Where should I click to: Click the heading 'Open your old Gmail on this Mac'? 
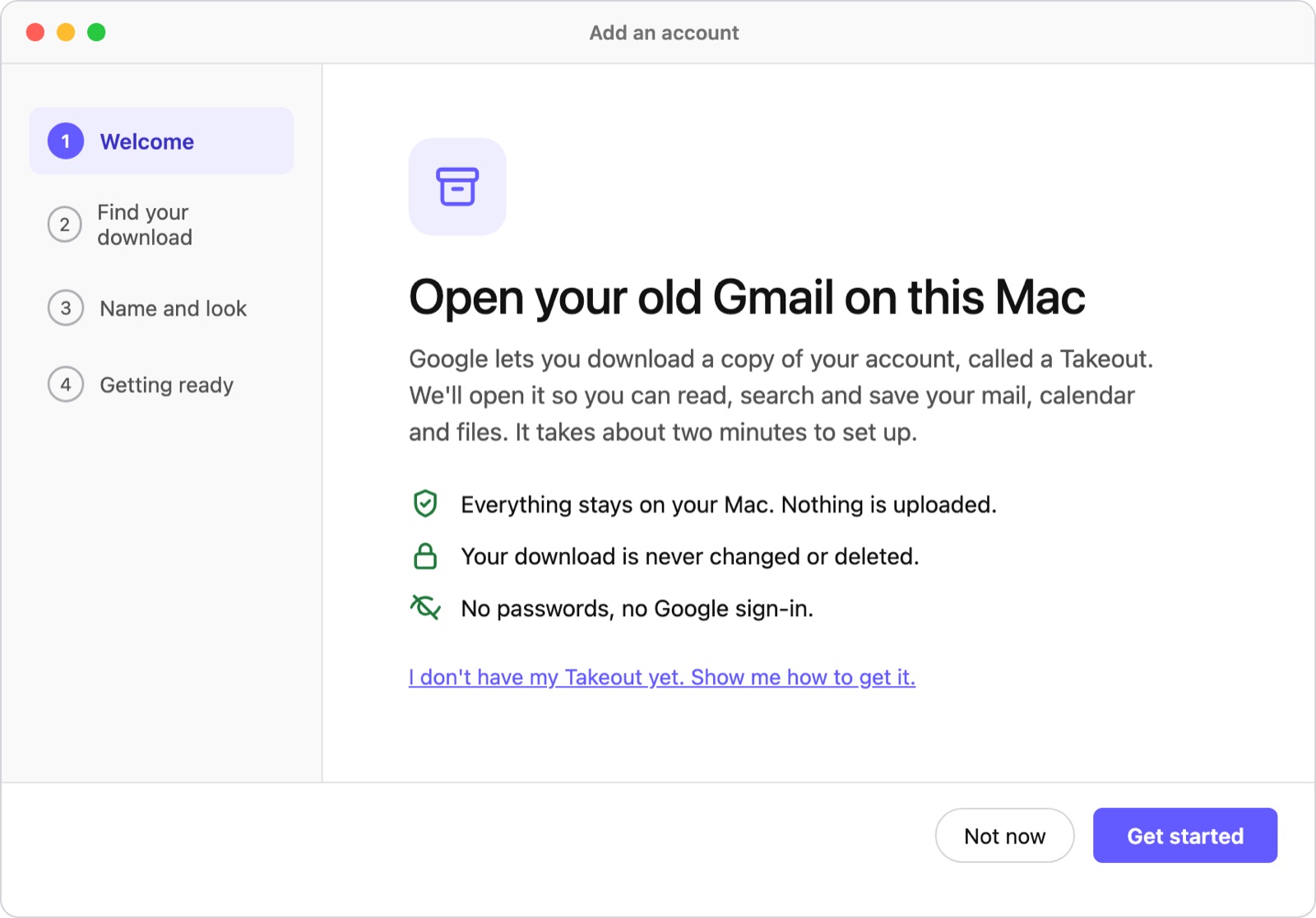click(x=747, y=297)
